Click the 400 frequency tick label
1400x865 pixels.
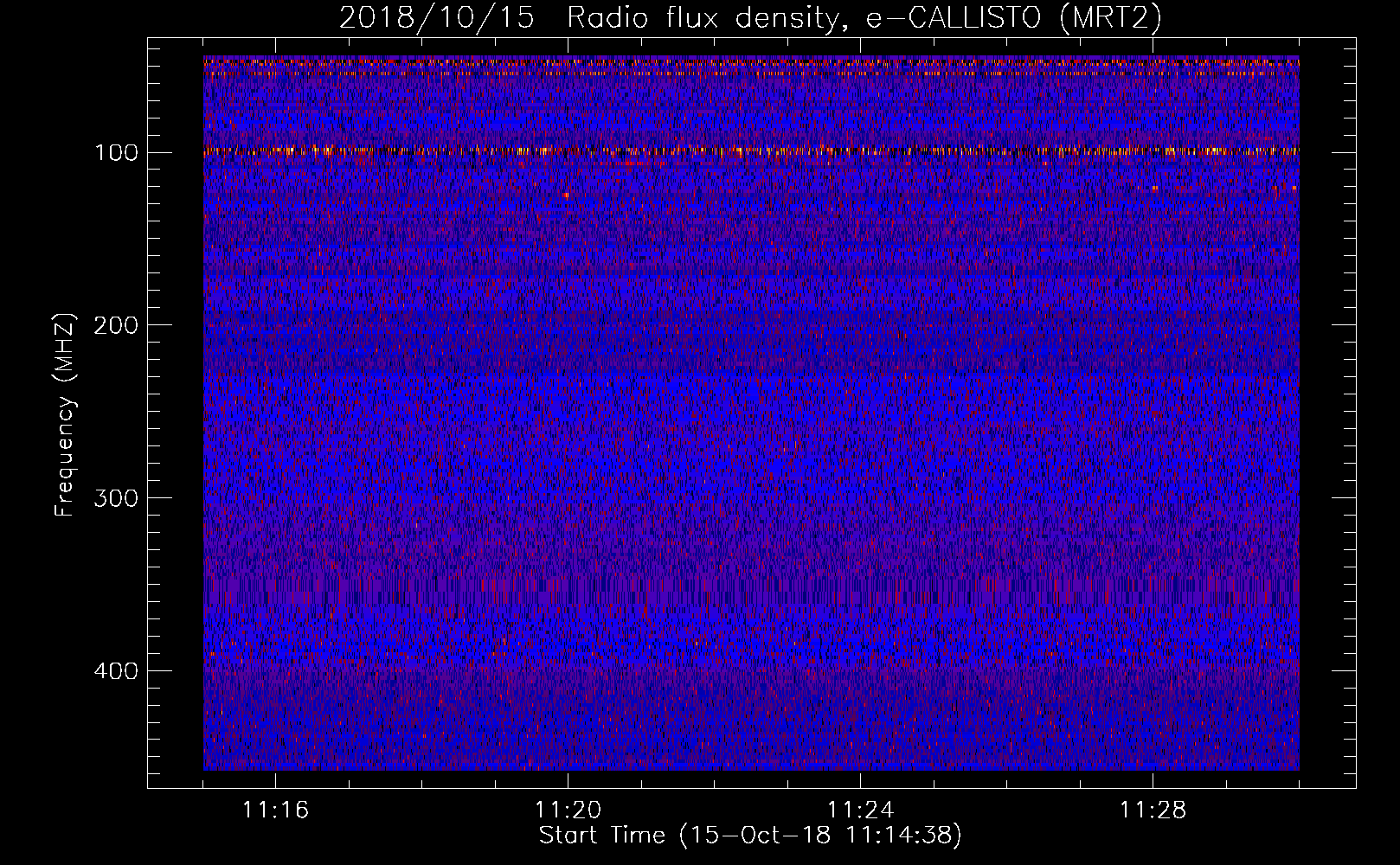click(116, 671)
